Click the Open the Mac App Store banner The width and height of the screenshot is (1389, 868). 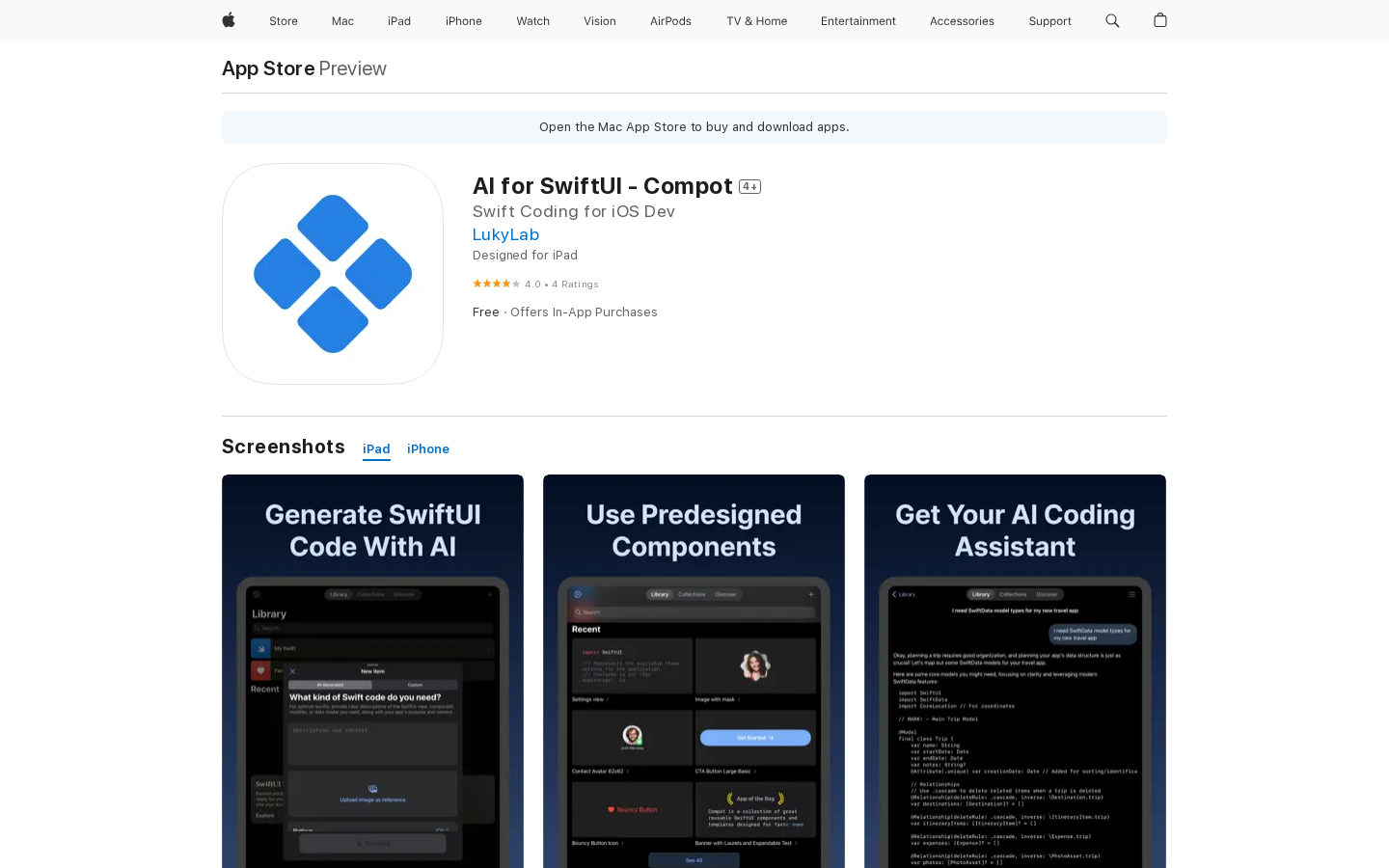point(694,127)
